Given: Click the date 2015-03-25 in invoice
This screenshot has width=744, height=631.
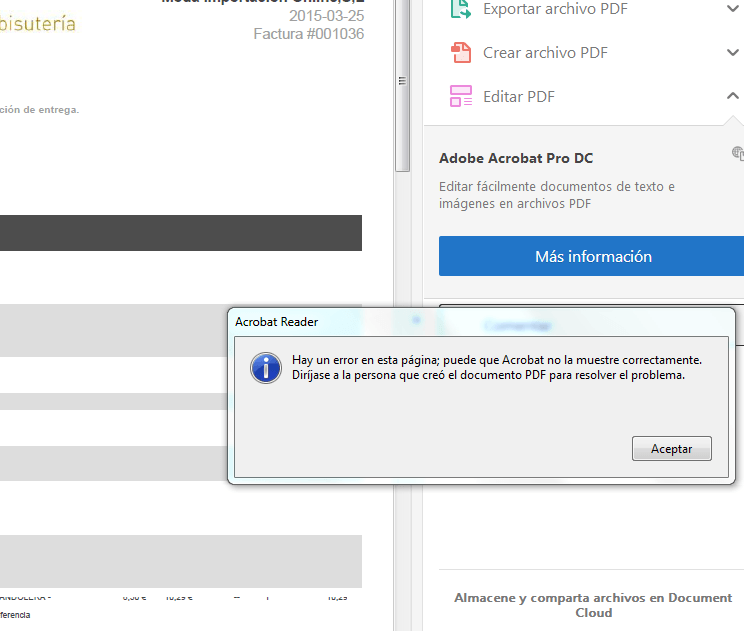Looking at the screenshot, I should coord(326,16).
